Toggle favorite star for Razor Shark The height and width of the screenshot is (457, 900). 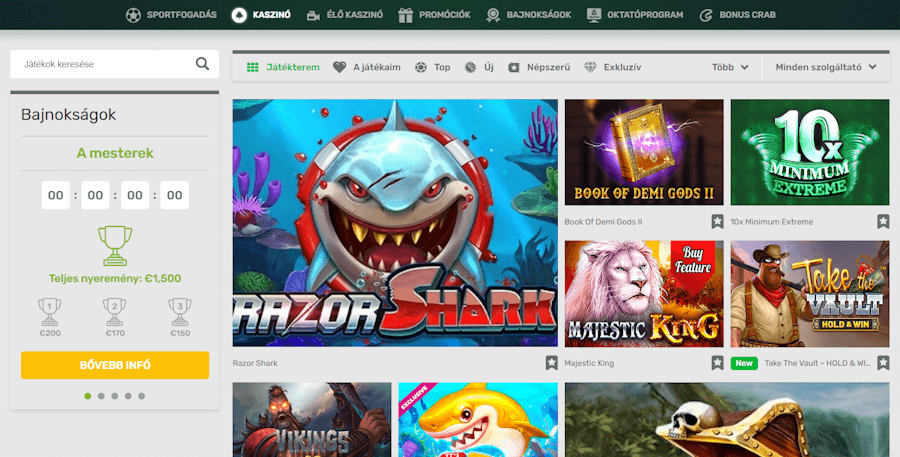pos(551,363)
